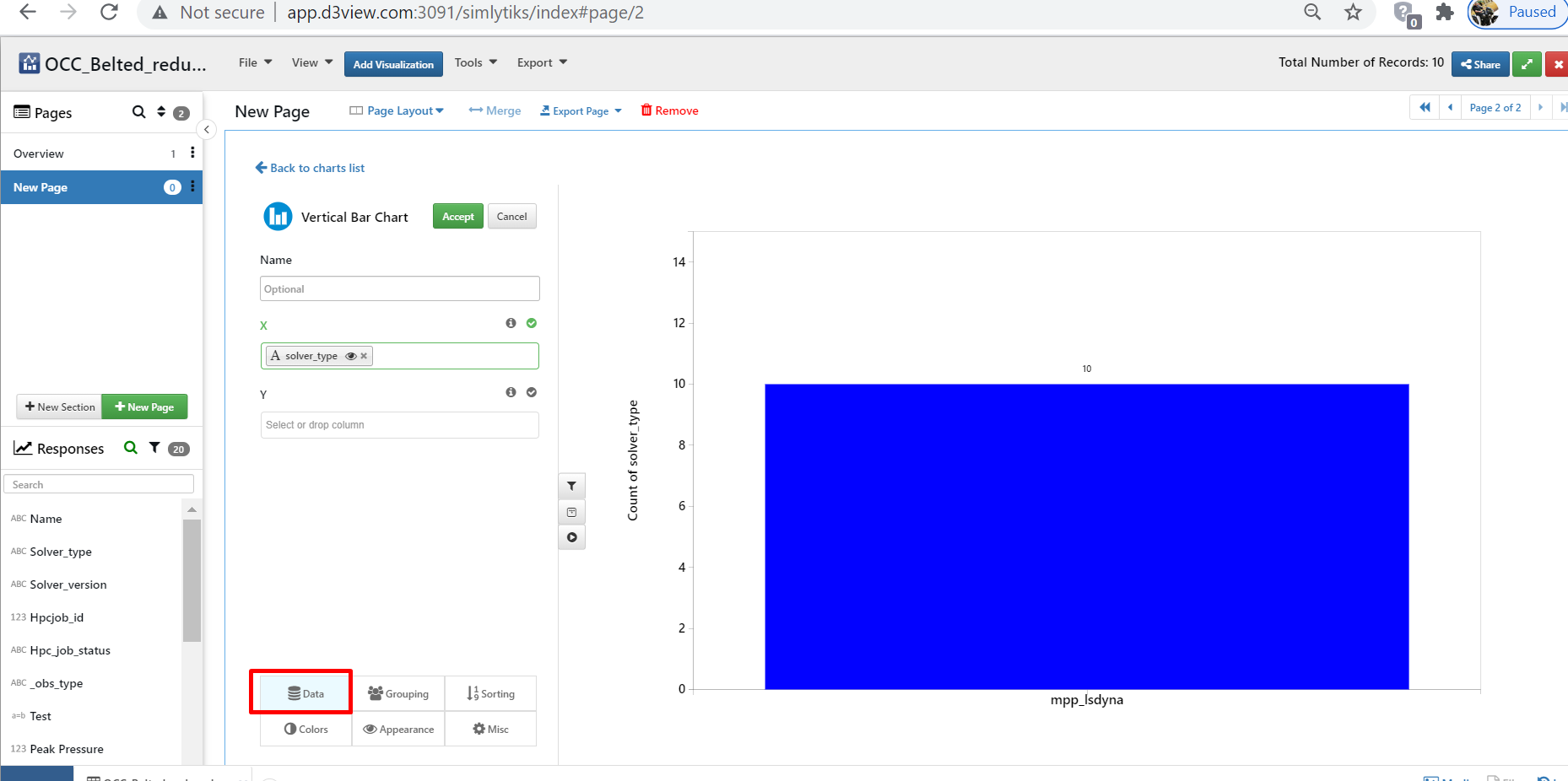Click the chart notes icon below filter
1568x781 pixels.
pos(571,512)
